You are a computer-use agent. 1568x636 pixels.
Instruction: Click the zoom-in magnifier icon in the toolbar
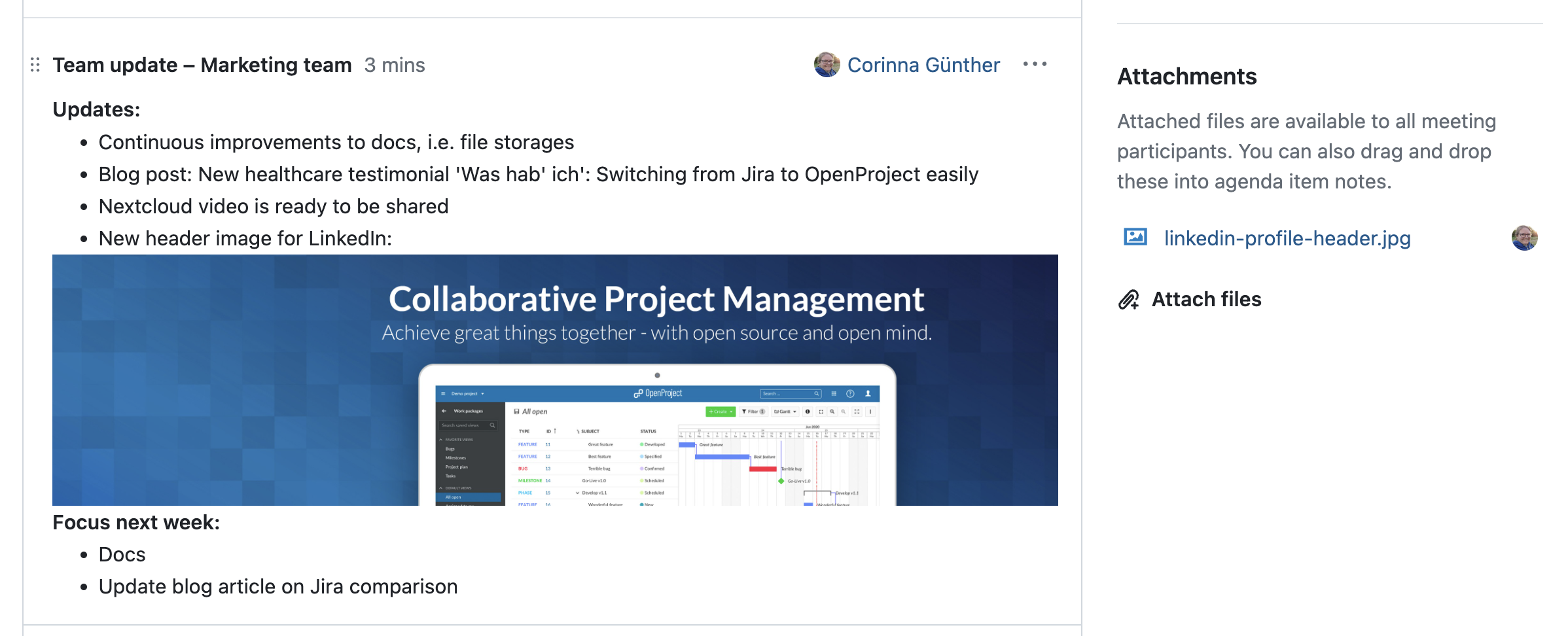(832, 412)
